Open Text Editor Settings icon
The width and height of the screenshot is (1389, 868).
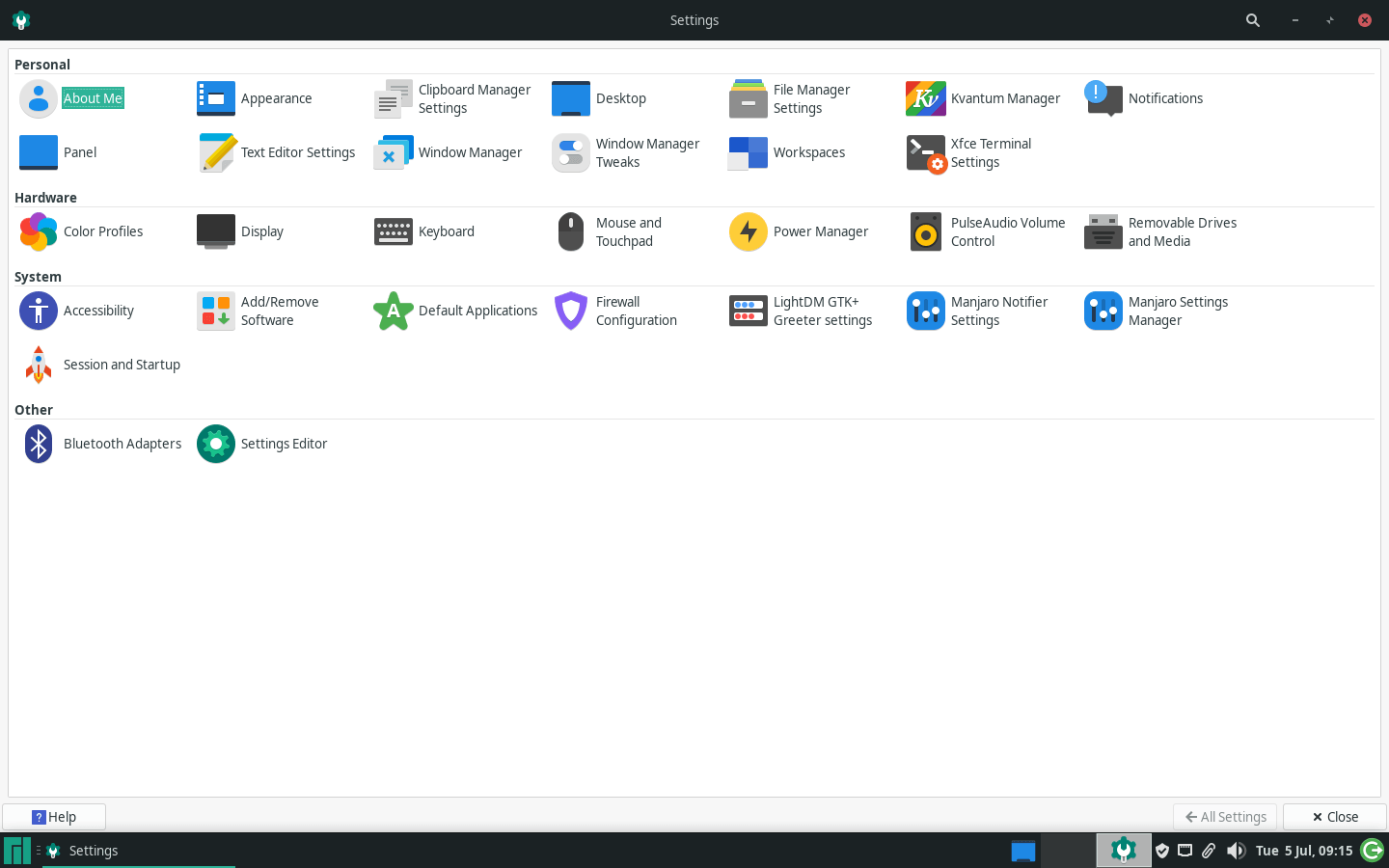216,152
